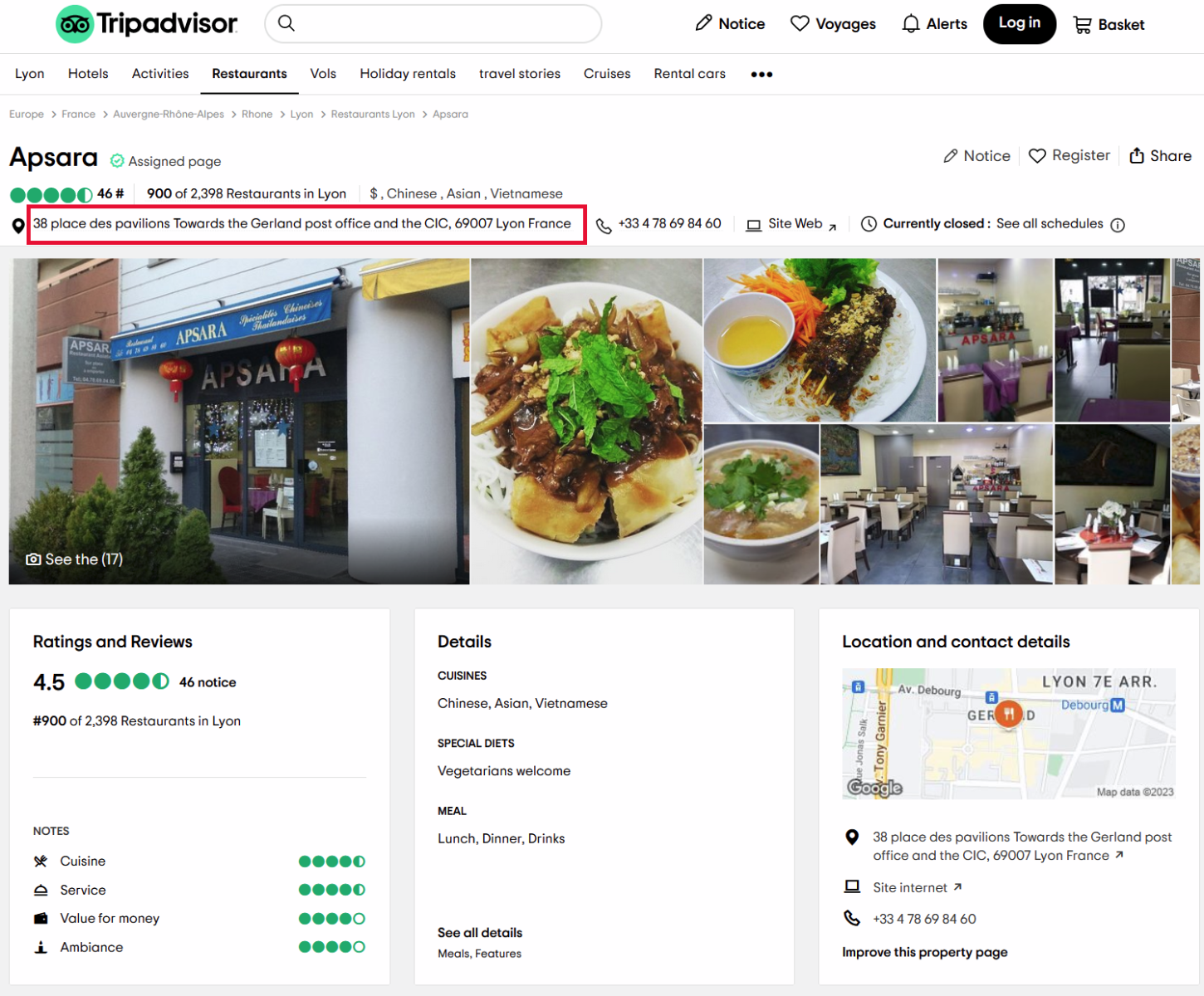Click See all details link
Image resolution: width=1204 pixels, height=996 pixels.
pos(480,933)
